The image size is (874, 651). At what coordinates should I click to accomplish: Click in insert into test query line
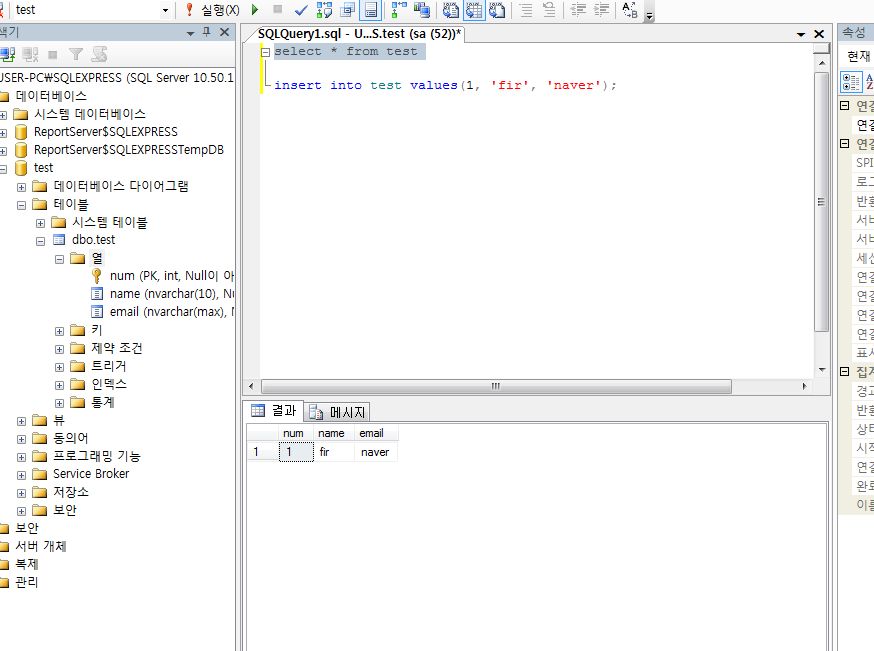click(x=445, y=85)
